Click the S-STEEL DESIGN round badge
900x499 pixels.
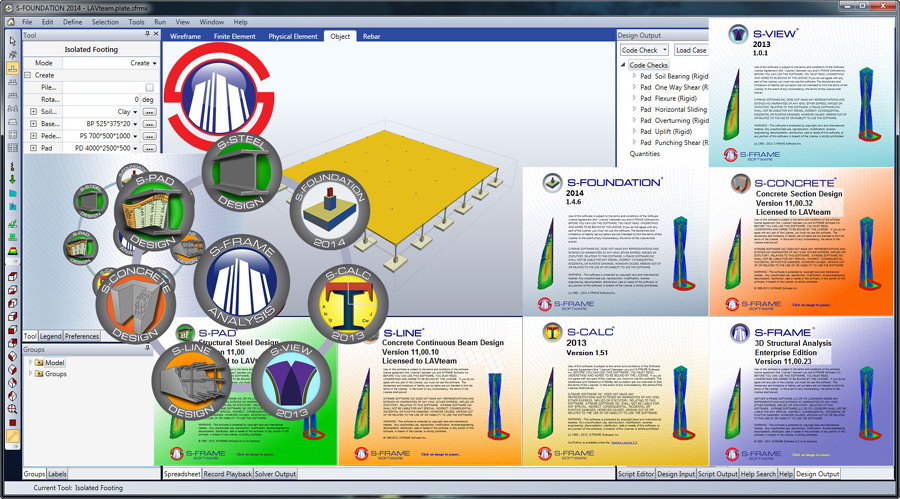(x=242, y=172)
